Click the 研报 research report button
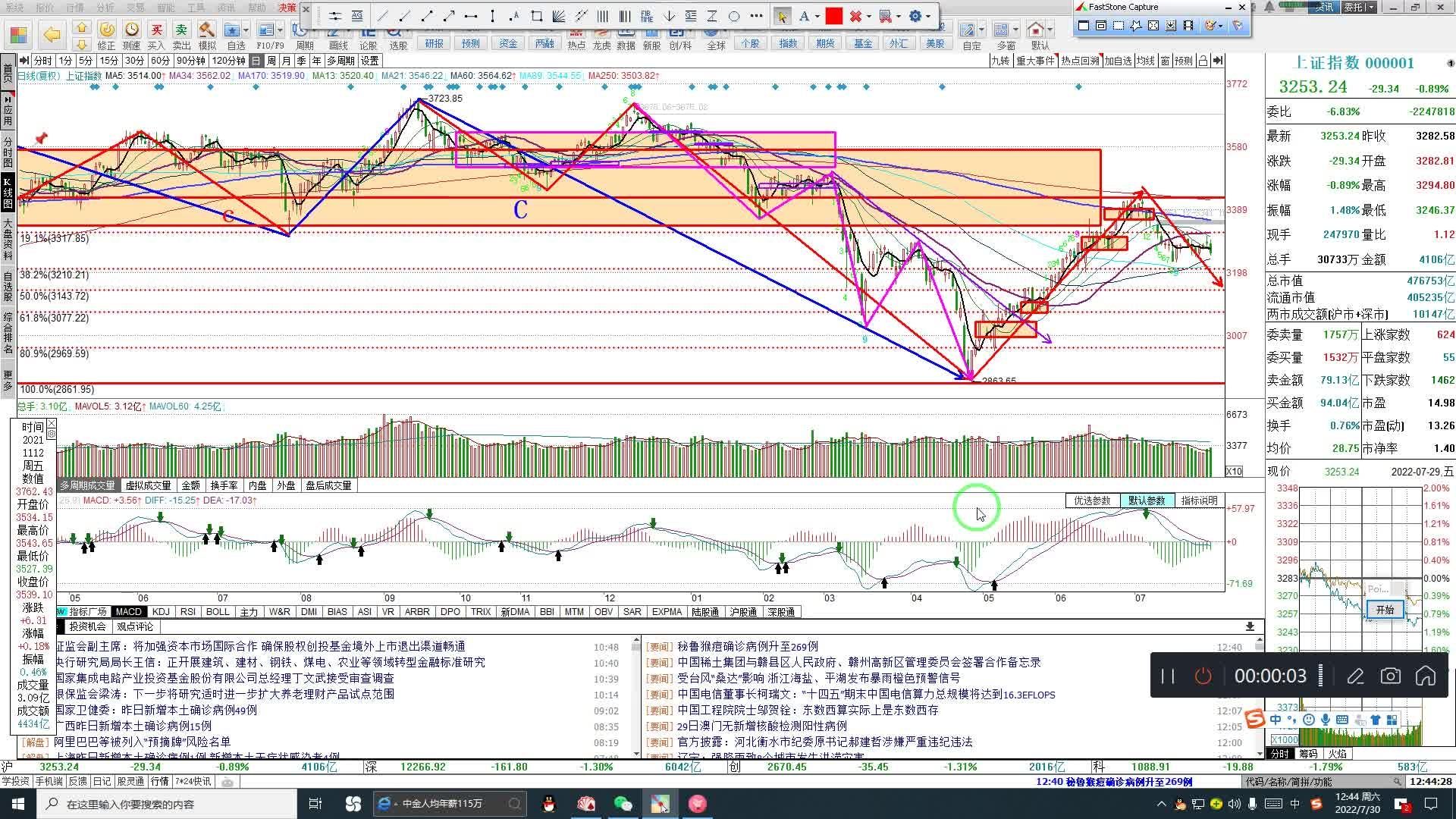This screenshot has width=1456, height=819. (x=434, y=44)
